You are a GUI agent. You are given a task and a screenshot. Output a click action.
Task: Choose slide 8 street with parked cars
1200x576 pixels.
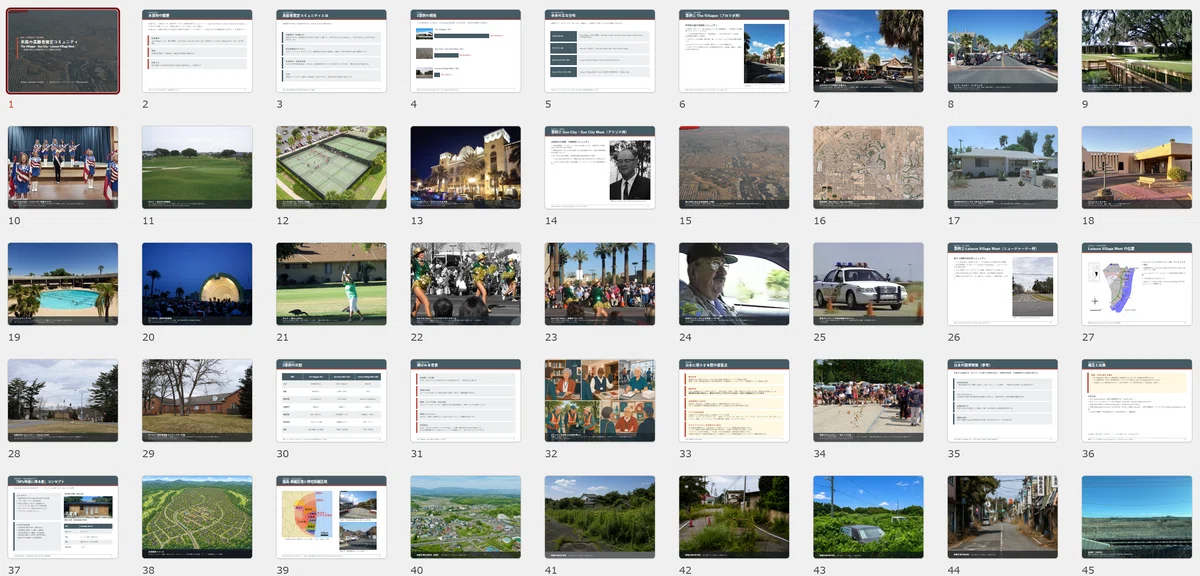[1003, 51]
